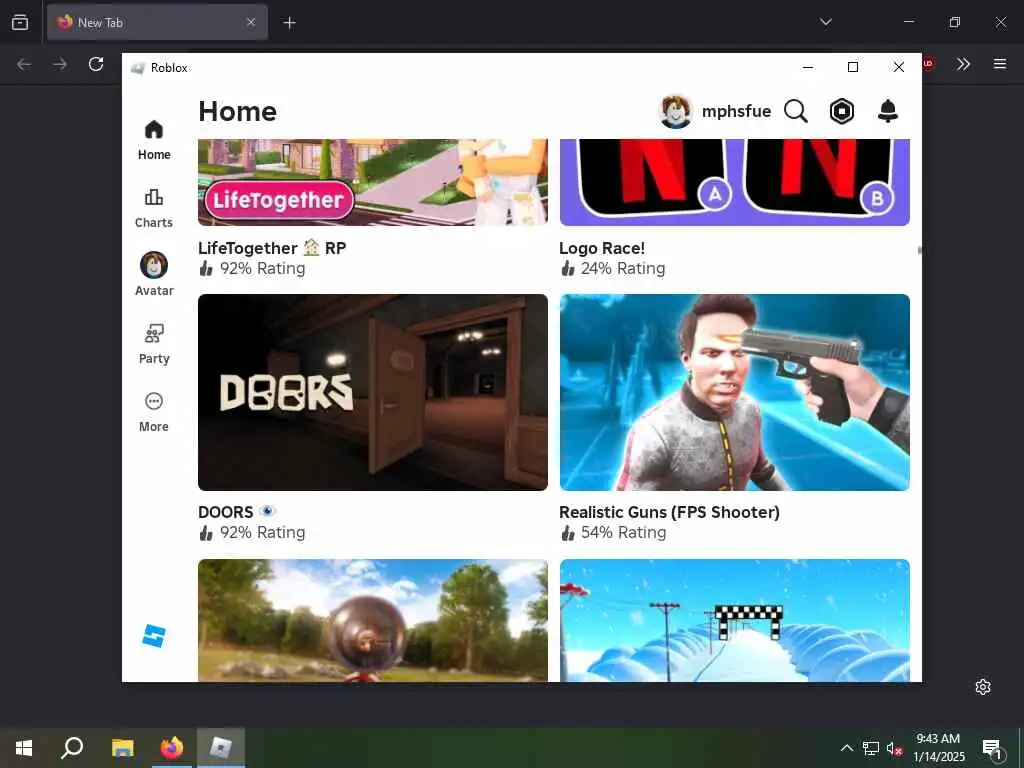The image size is (1024, 768).
Task: Open the Robux balance icon
Action: click(x=842, y=112)
